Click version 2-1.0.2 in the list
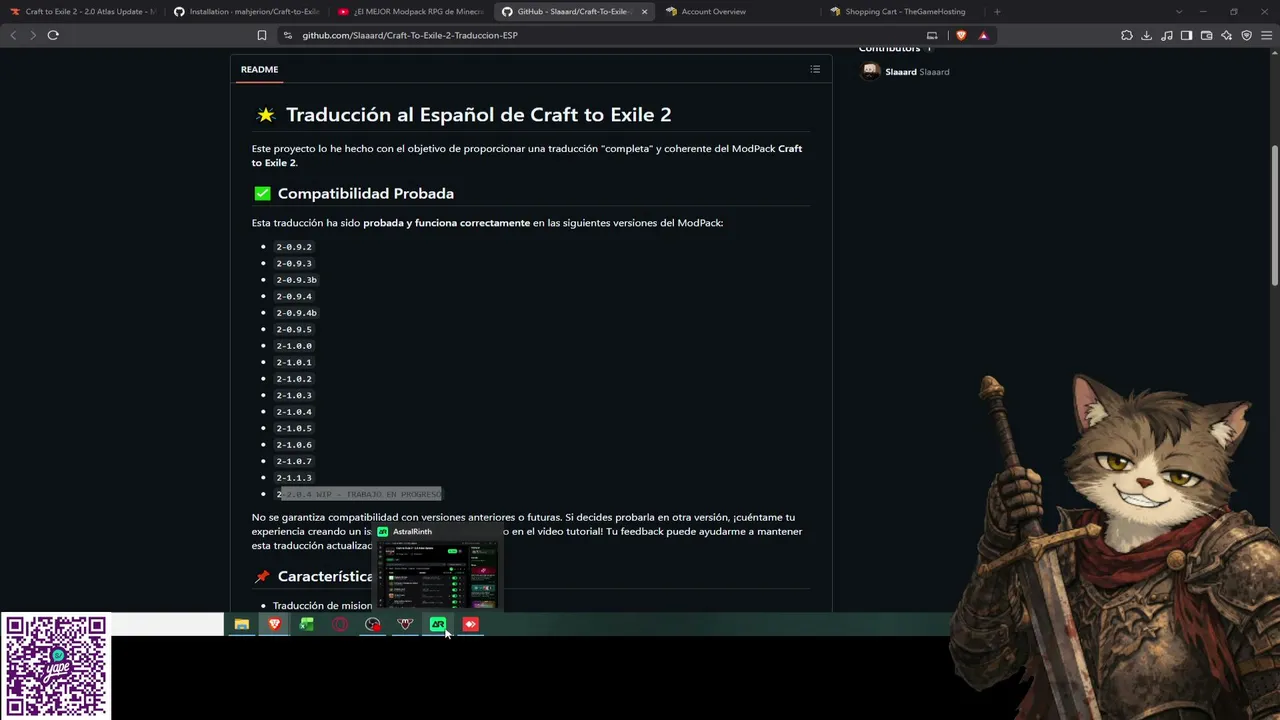Image resolution: width=1280 pixels, height=720 pixels. tap(294, 379)
